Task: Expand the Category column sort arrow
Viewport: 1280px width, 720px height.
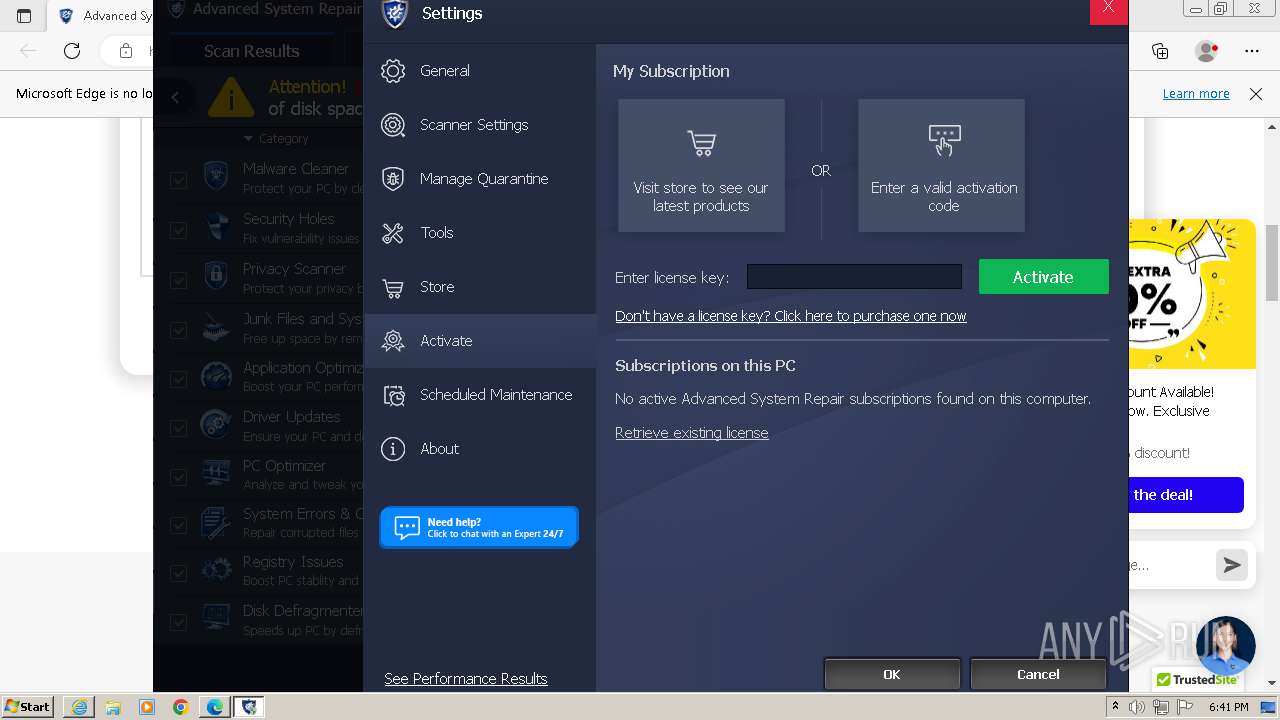Action: [249, 139]
